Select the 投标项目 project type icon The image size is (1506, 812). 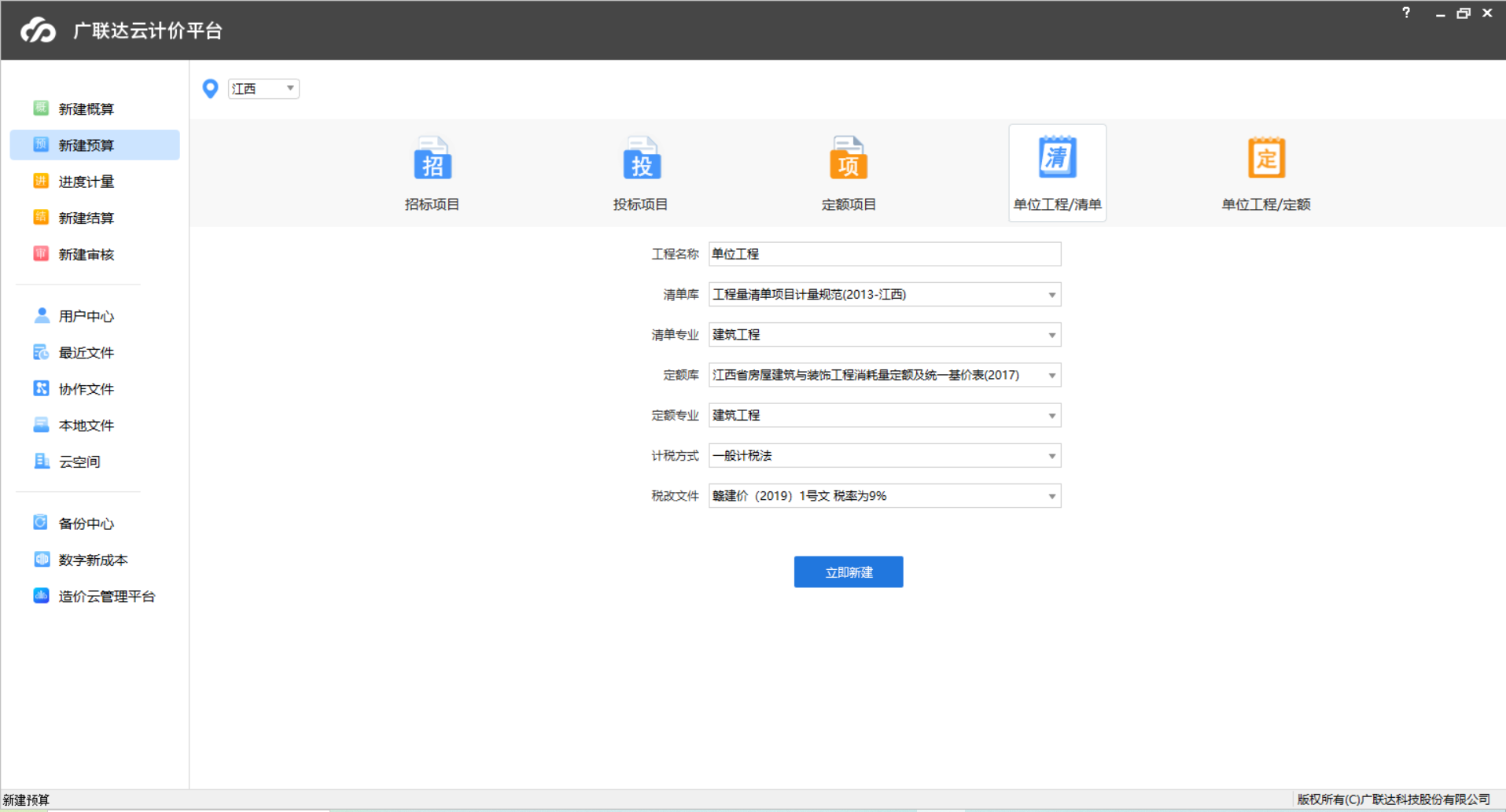(641, 159)
